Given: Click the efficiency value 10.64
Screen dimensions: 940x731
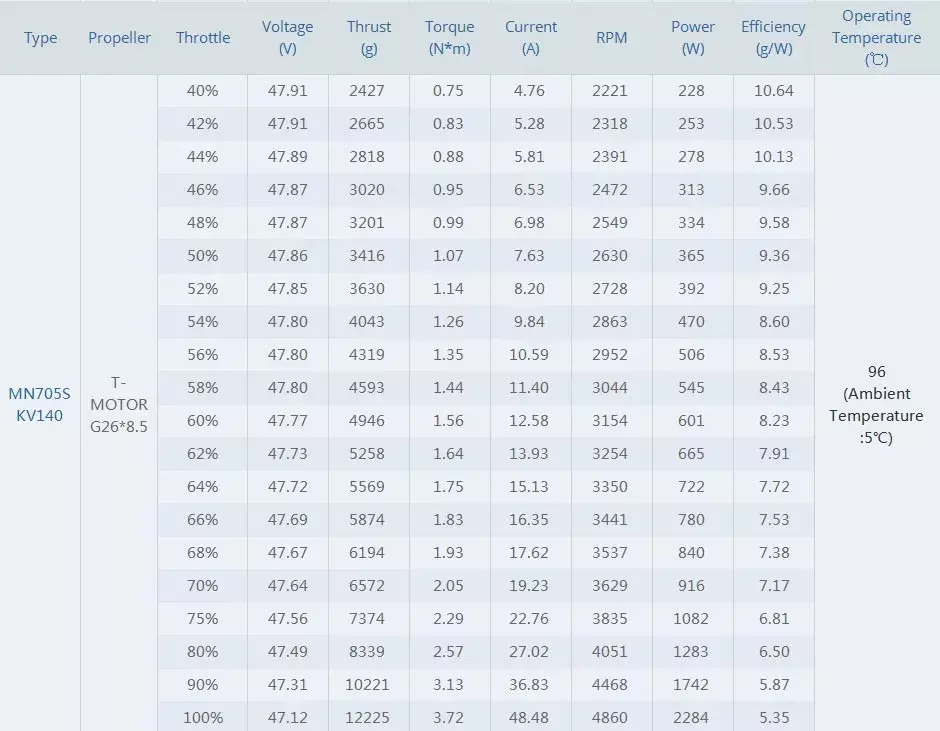Looking at the screenshot, I should [773, 91].
